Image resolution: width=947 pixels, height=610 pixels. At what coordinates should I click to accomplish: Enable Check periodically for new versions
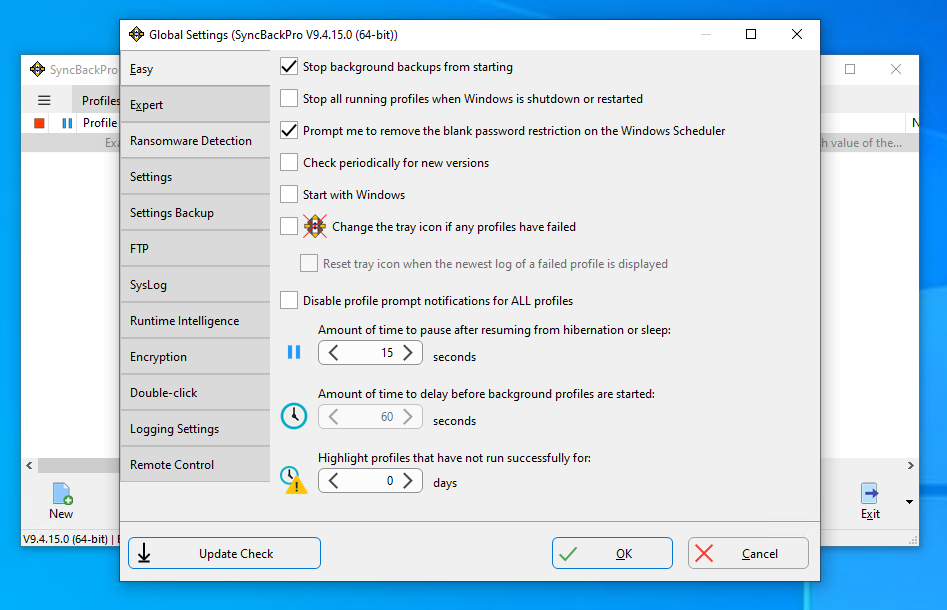tap(289, 162)
